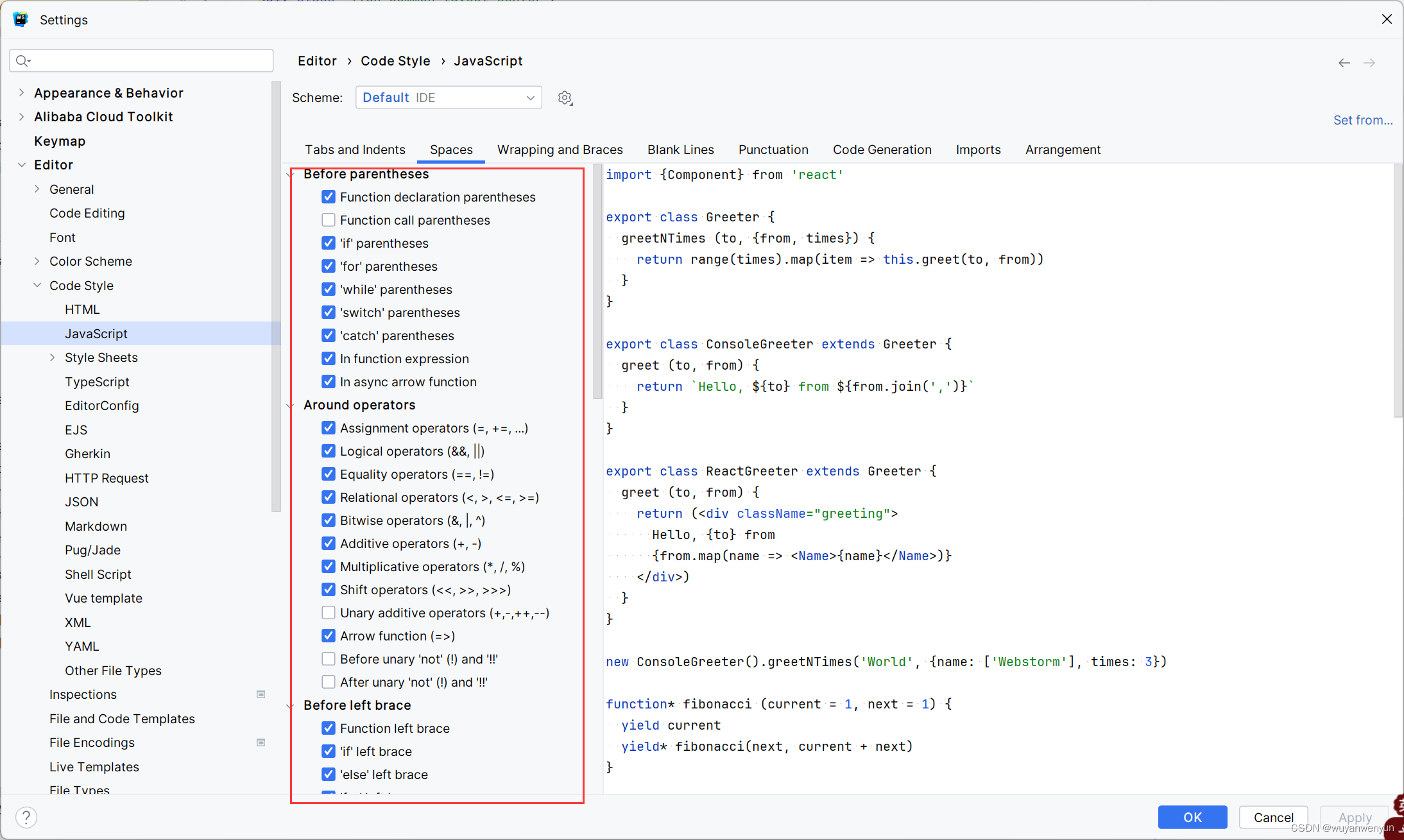Screen dimensions: 1404x840
Task: Click the Inspections project-level icon
Action: (x=261, y=694)
